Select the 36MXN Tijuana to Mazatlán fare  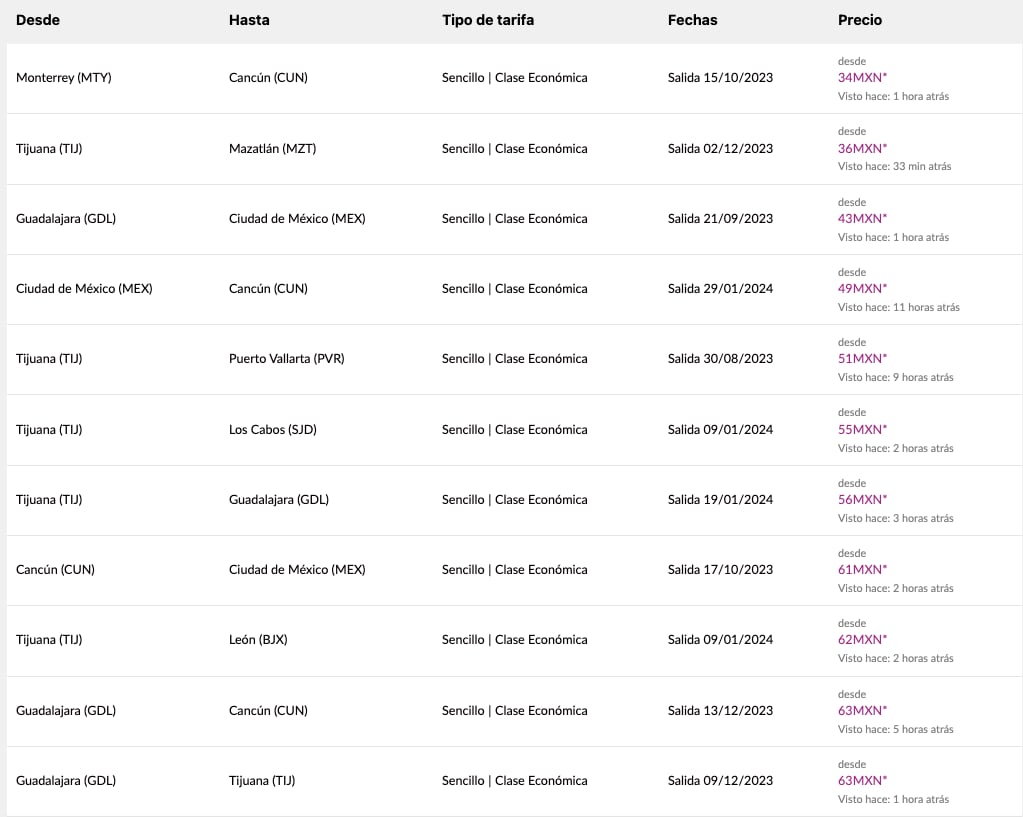click(x=862, y=148)
